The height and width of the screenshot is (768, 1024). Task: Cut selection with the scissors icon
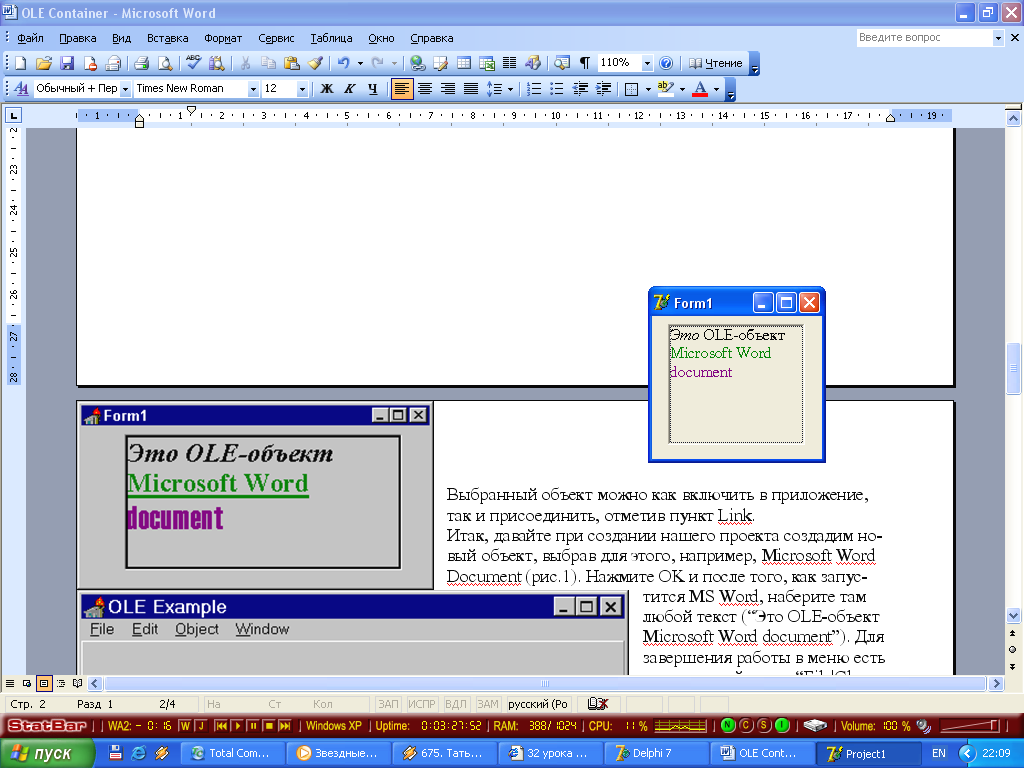(x=245, y=63)
